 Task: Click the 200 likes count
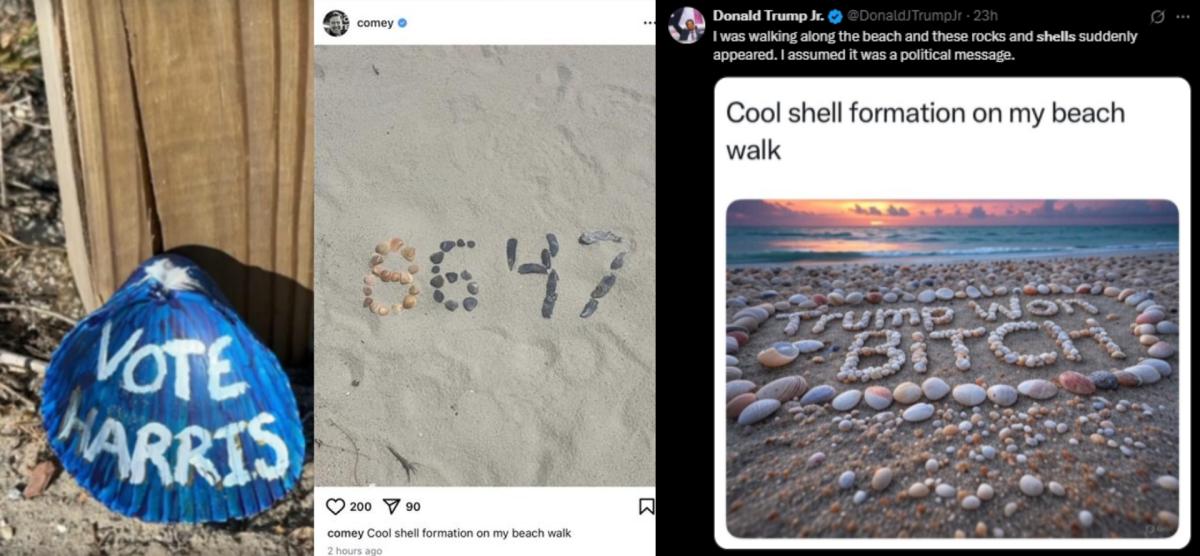pyautogui.click(x=361, y=507)
